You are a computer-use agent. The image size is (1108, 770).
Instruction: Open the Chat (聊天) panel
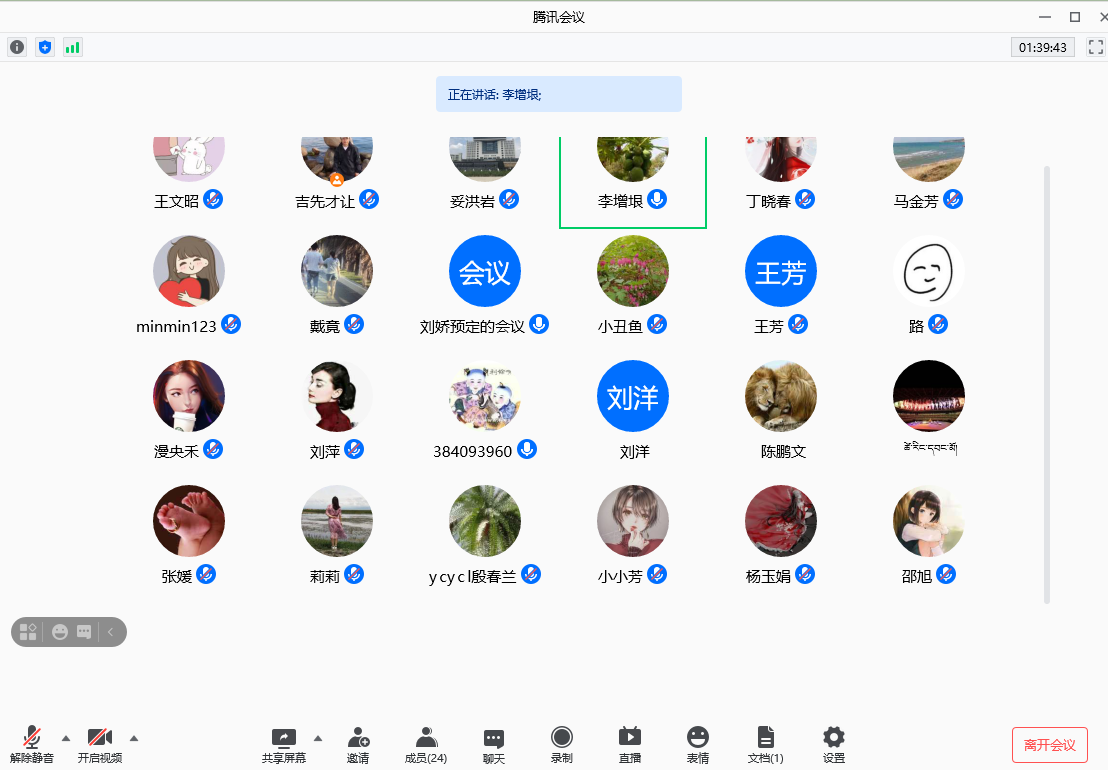pyautogui.click(x=494, y=745)
